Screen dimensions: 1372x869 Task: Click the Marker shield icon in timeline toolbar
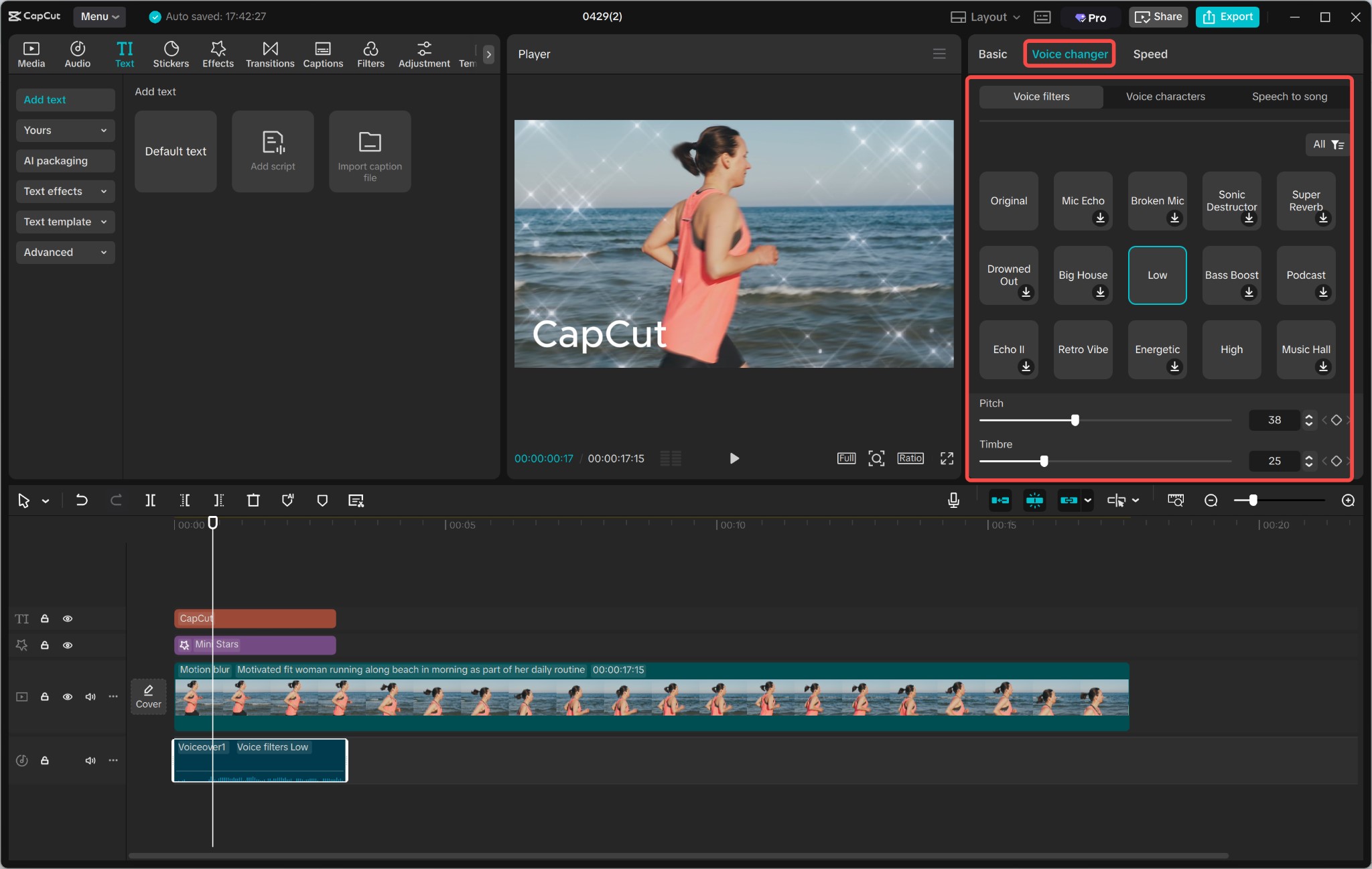pos(322,500)
